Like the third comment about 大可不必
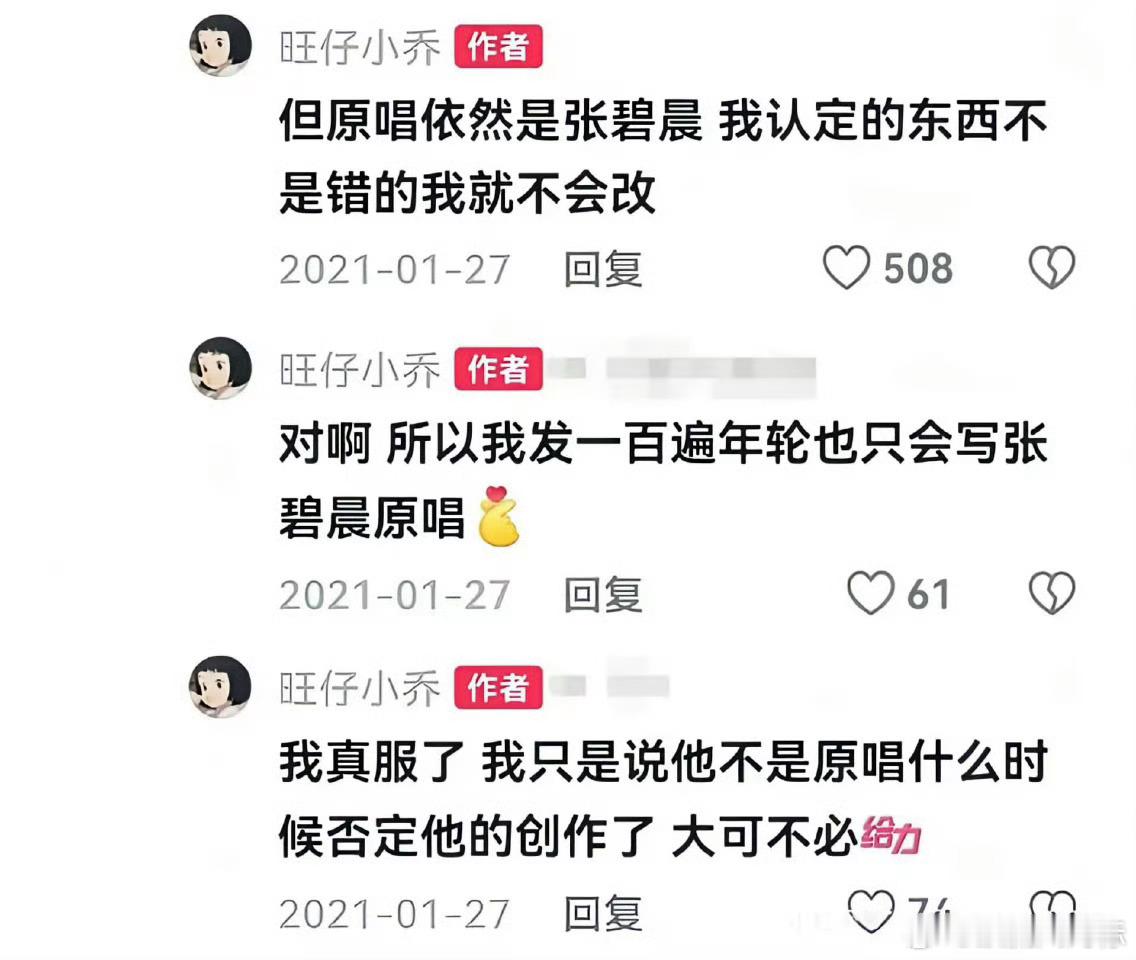The image size is (1136, 960). [x=871, y=910]
